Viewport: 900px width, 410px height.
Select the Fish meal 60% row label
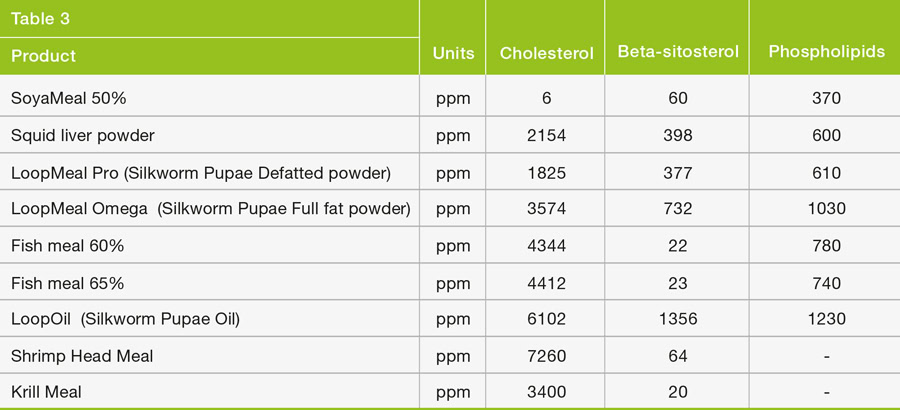pos(66,246)
